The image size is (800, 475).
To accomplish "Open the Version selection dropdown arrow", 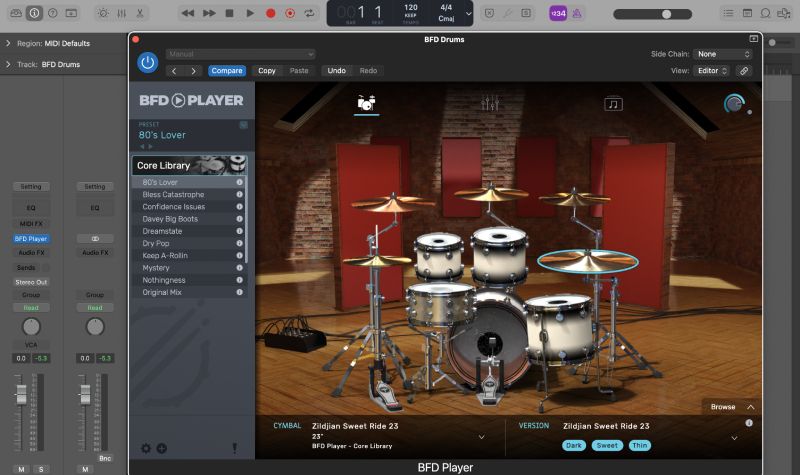I will (x=734, y=438).
